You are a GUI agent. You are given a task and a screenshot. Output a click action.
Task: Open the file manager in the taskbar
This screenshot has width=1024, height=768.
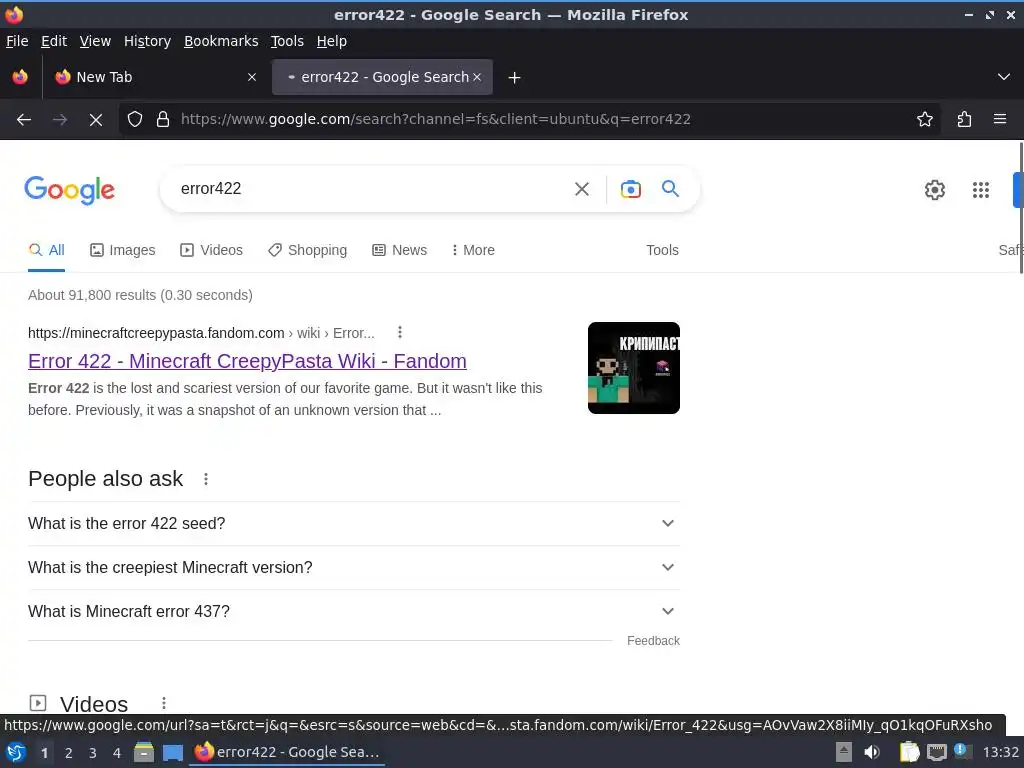coord(143,753)
